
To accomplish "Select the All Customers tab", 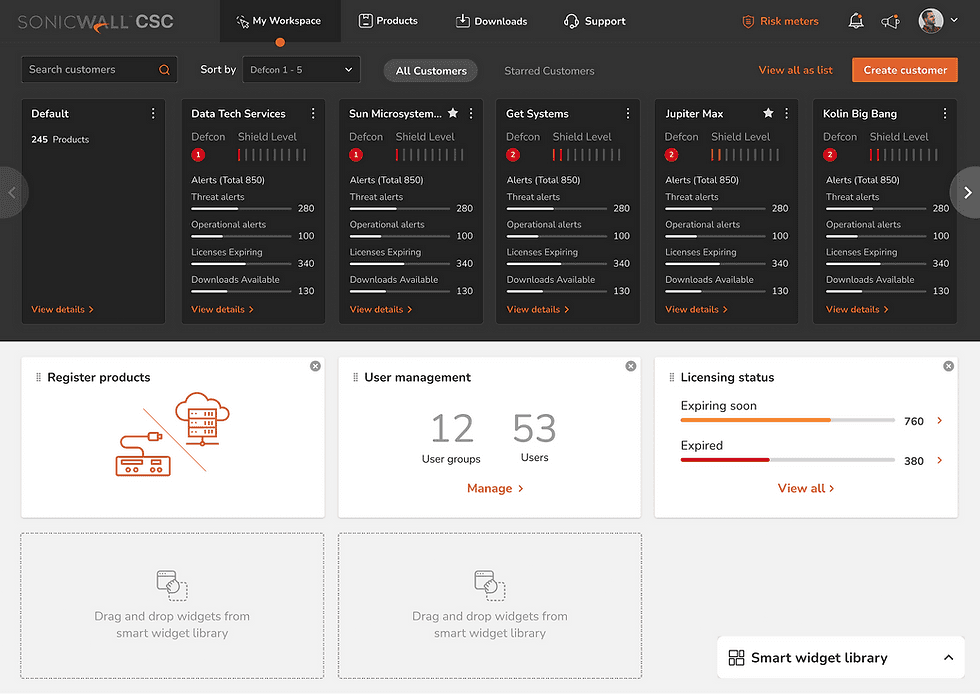I will tap(431, 71).
